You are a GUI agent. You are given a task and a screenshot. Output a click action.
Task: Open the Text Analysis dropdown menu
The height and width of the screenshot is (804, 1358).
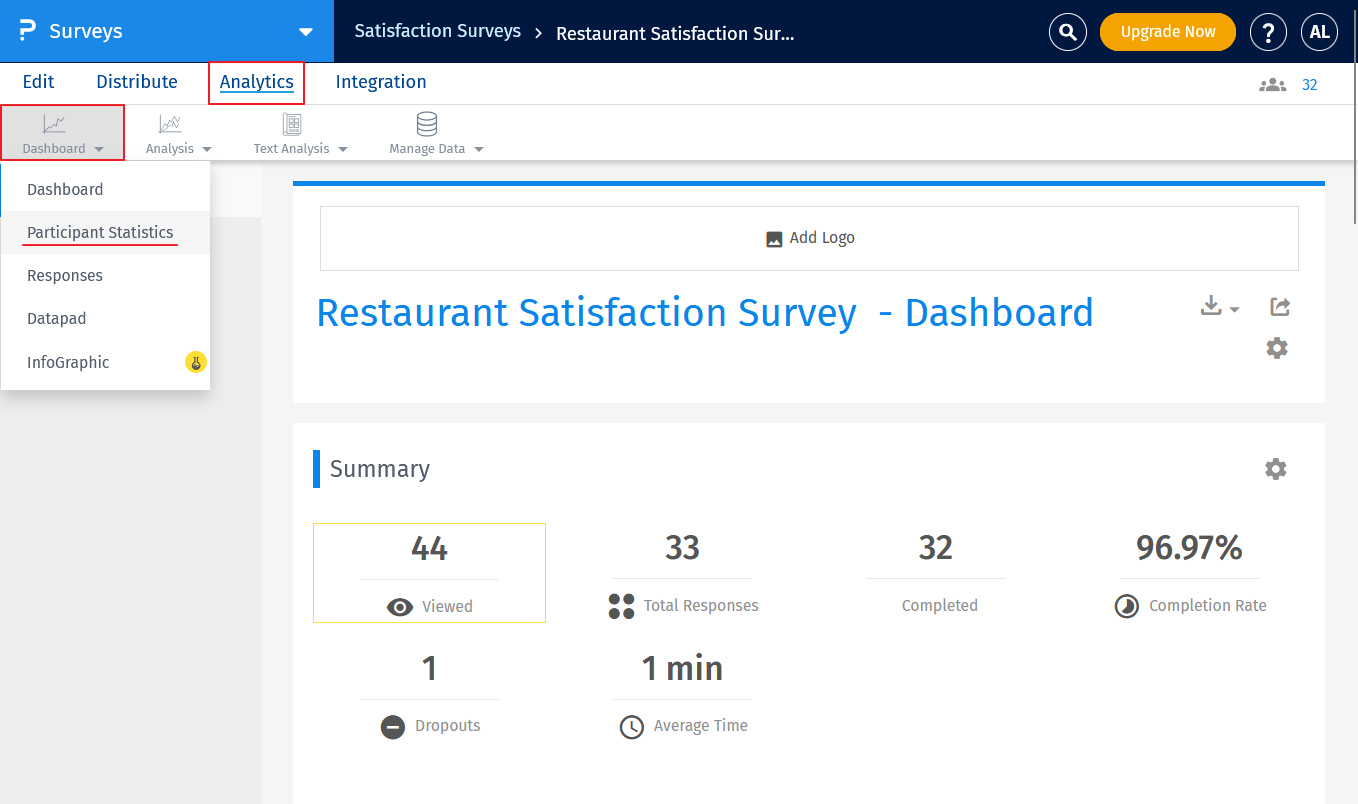pyautogui.click(x=300, y=134)
